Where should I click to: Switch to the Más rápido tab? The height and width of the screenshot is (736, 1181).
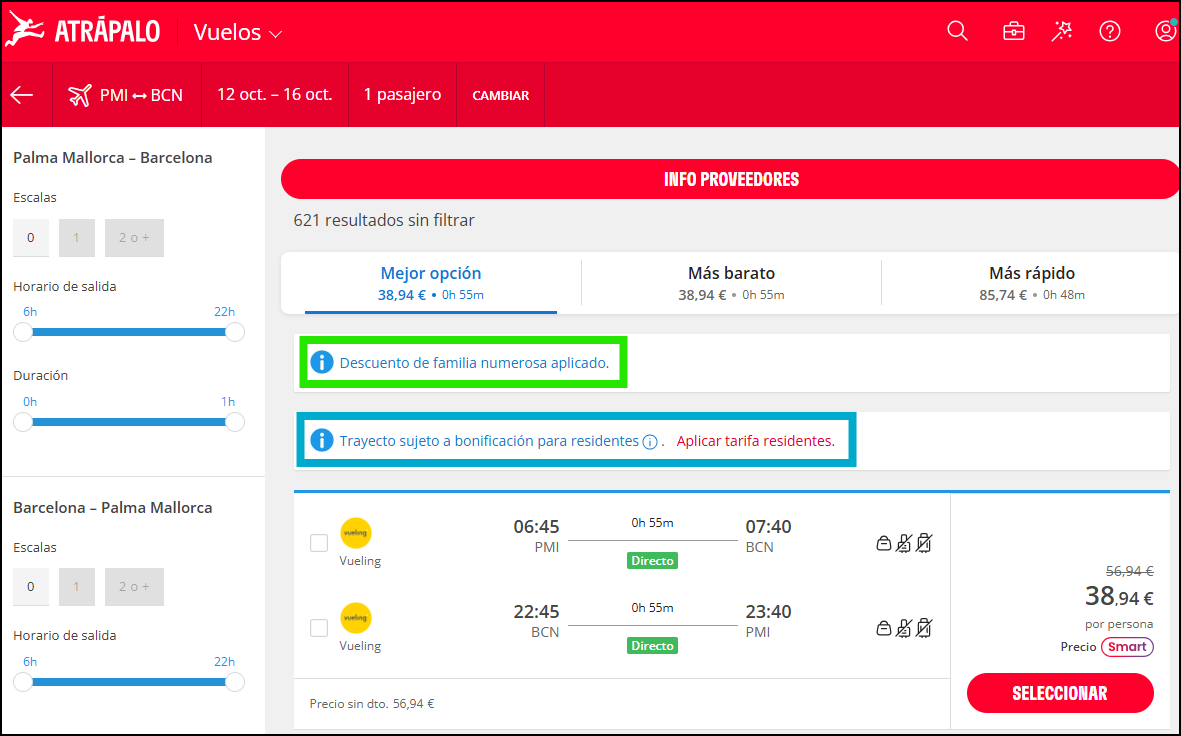(1031, 282)
